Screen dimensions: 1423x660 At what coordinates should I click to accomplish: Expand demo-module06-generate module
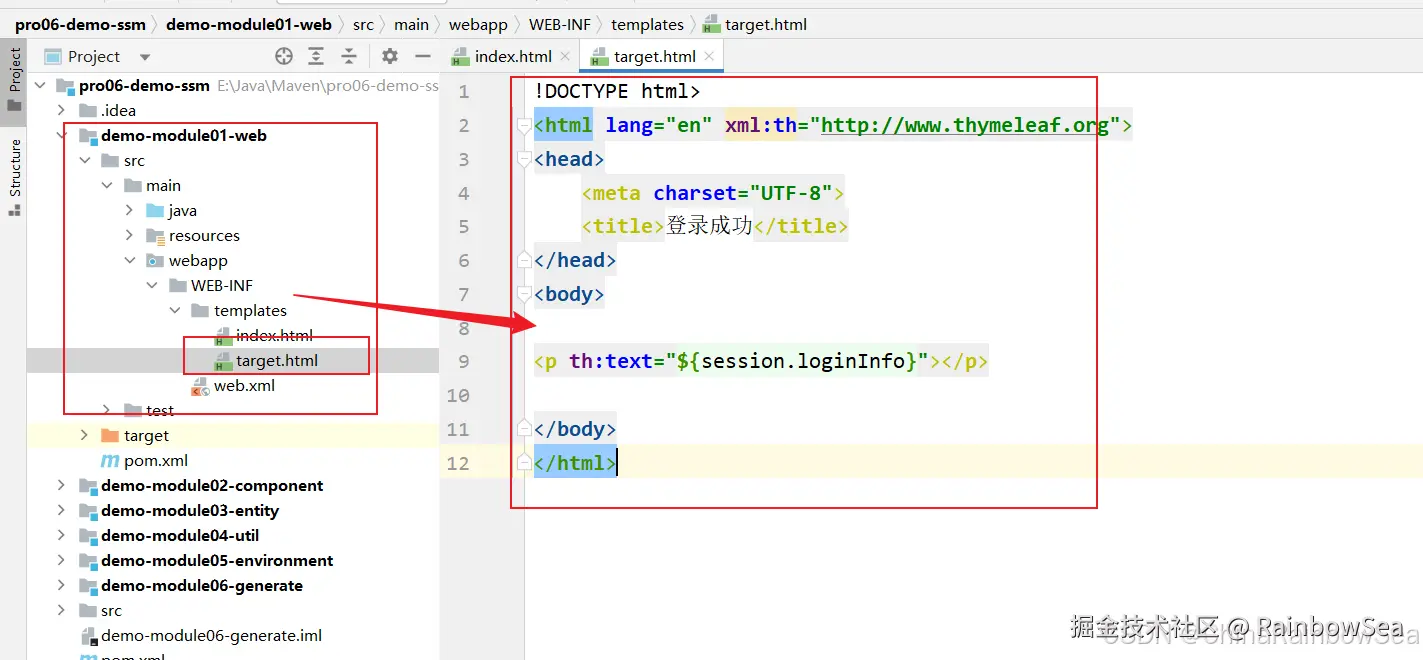pyautogui.click(x=62, y=586)
